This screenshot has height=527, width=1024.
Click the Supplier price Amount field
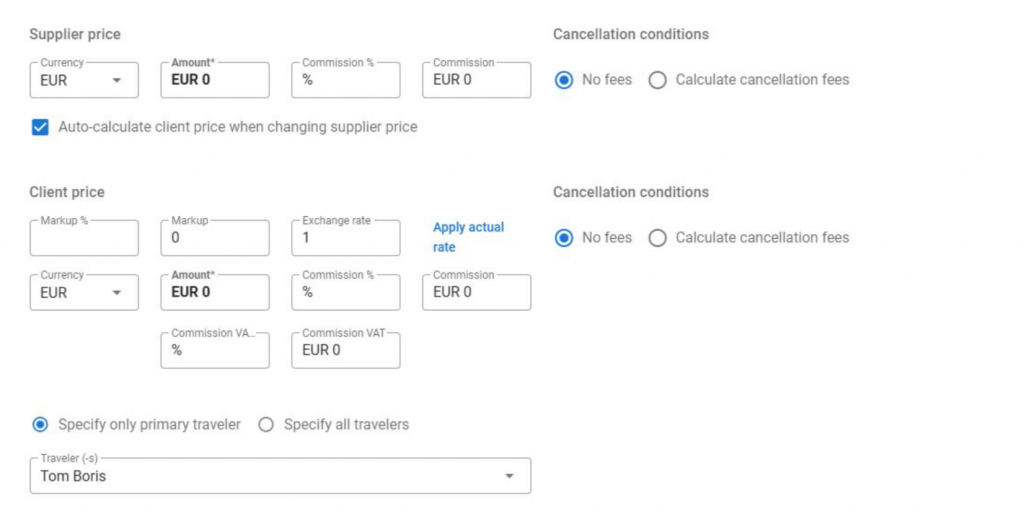(x=215, y=80)
